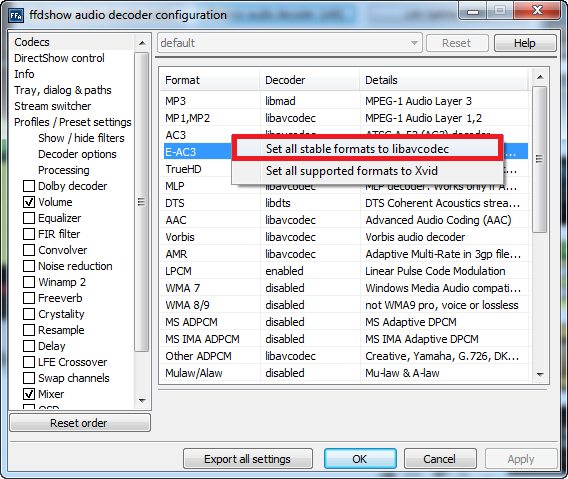The width and height of the screenshot is (568, 479).
Task: Open DirectShow control settings page
Action: [59, 58]
